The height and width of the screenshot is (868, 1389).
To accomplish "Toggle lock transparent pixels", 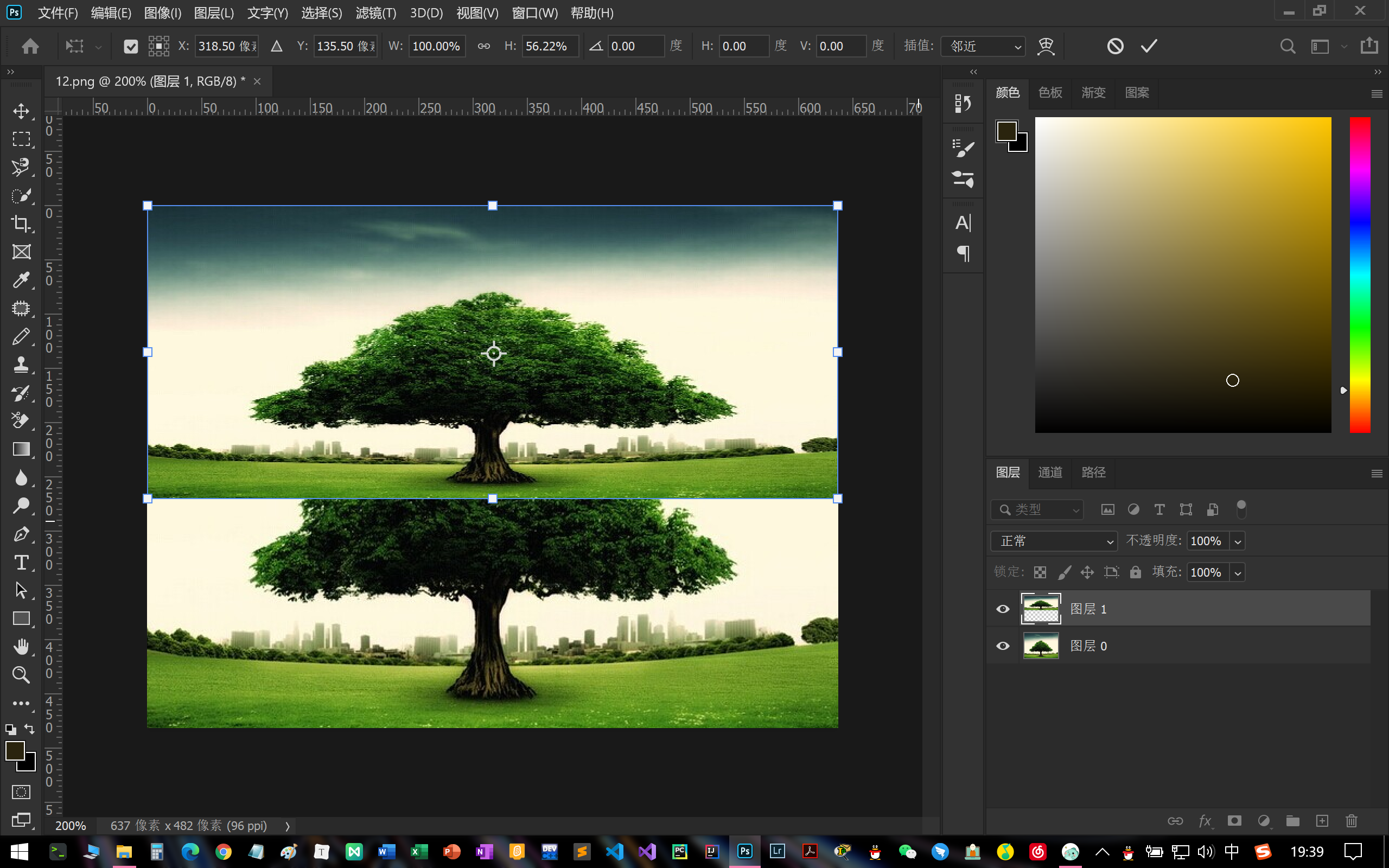I will (x=1040, y=572).
